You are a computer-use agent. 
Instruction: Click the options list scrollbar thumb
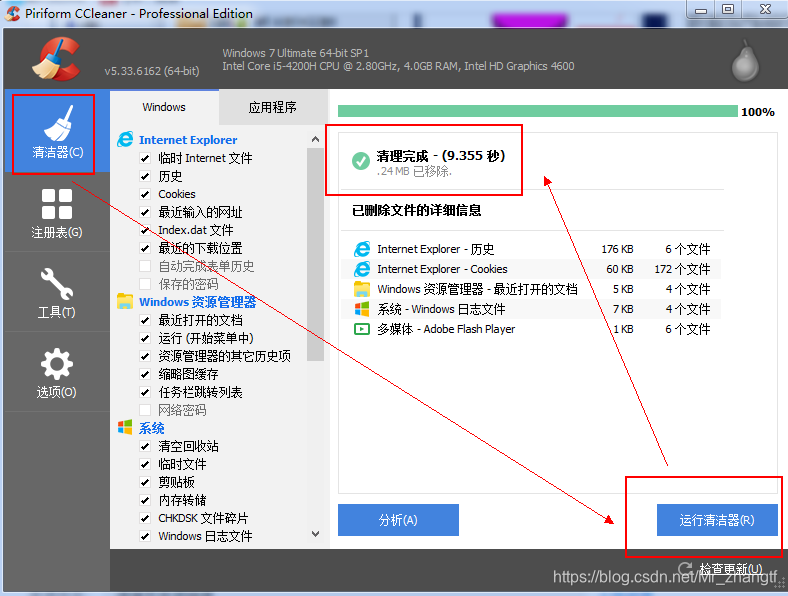[x=315, y=254]
